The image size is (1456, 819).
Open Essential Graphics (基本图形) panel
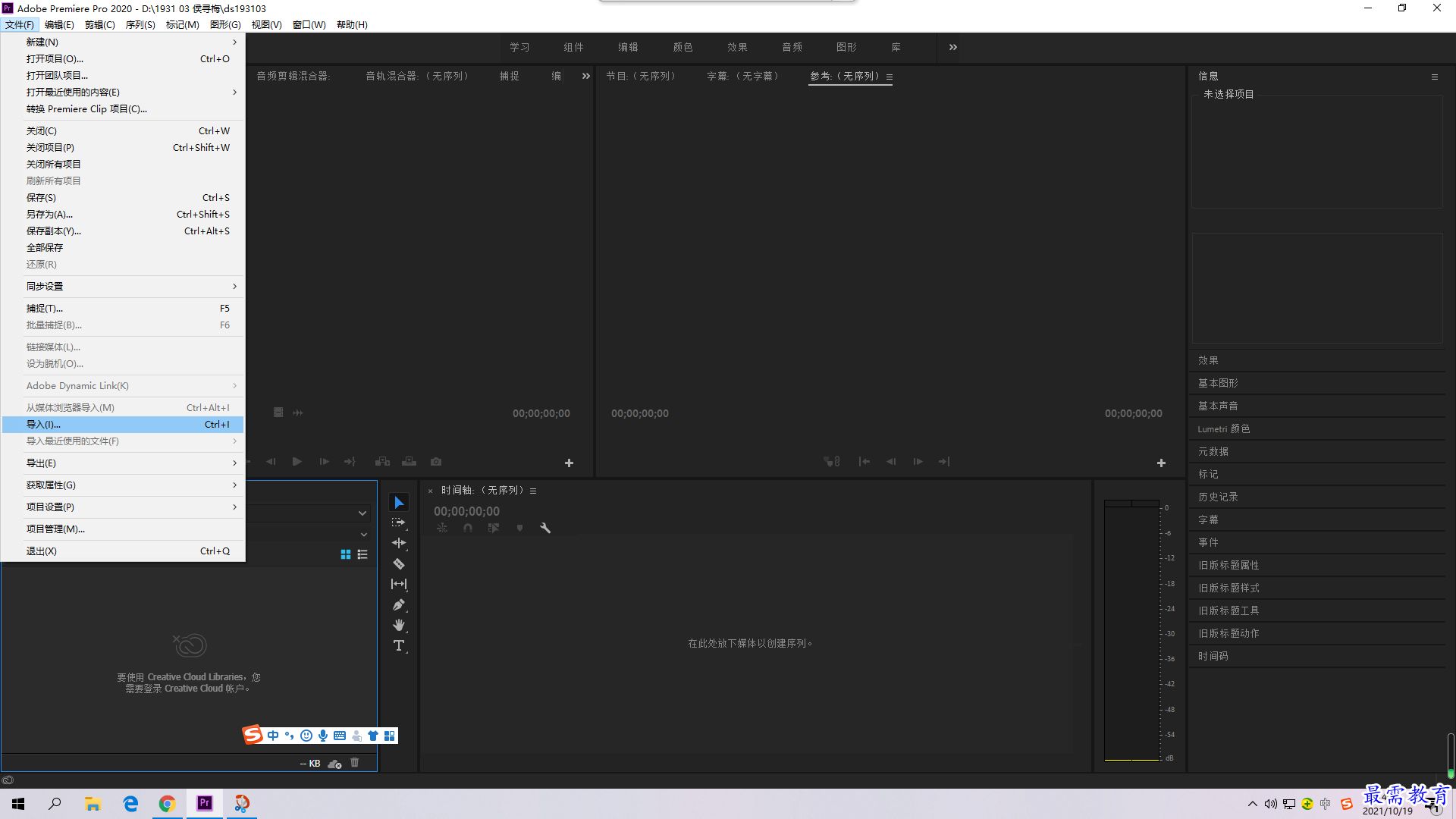[1218, 383]
